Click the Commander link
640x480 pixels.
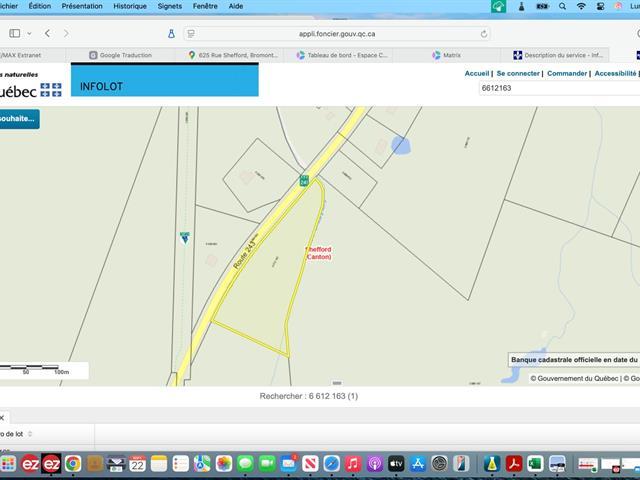[567, 73]
